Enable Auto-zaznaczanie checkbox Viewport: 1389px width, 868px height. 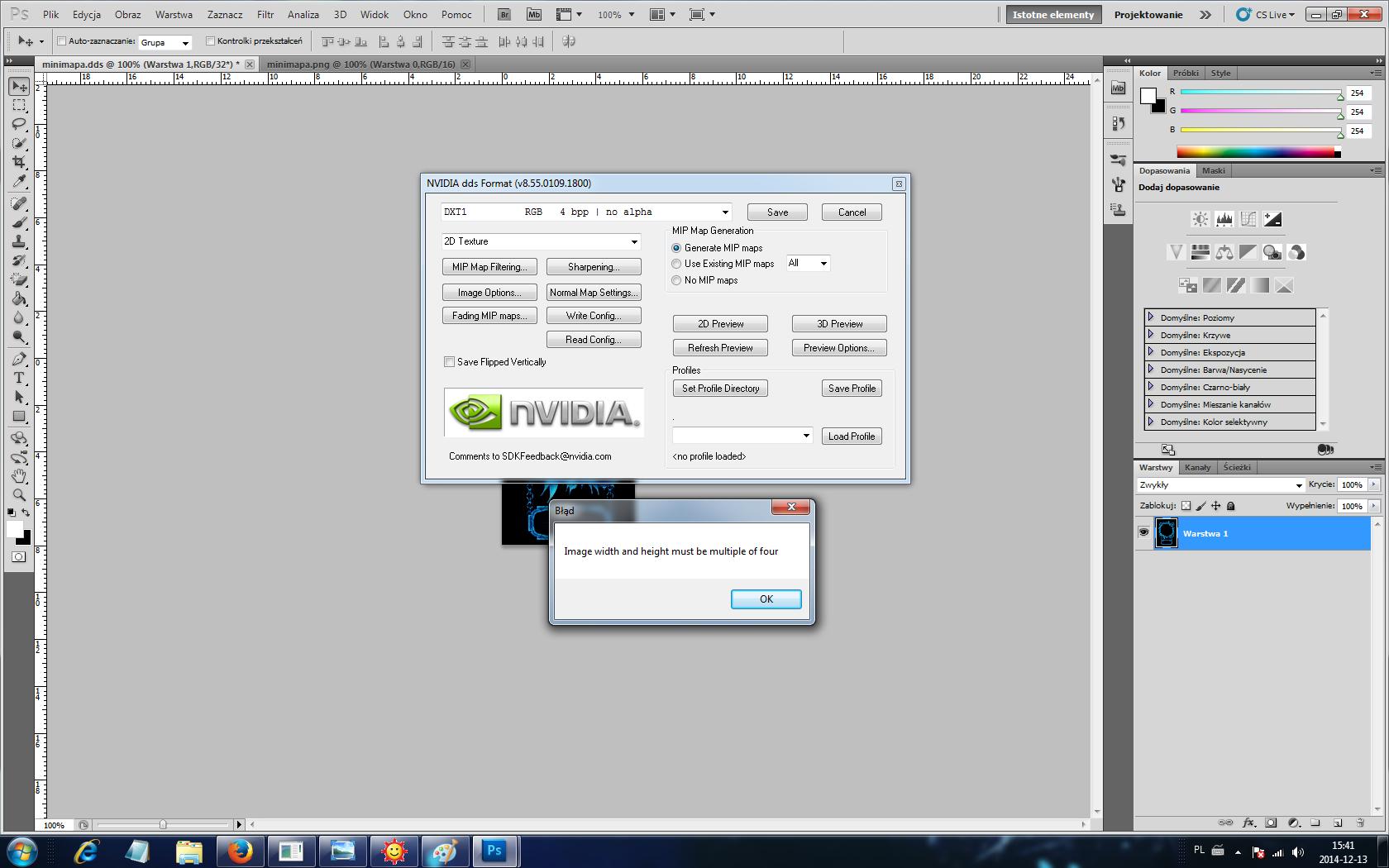tap(61, 41)
